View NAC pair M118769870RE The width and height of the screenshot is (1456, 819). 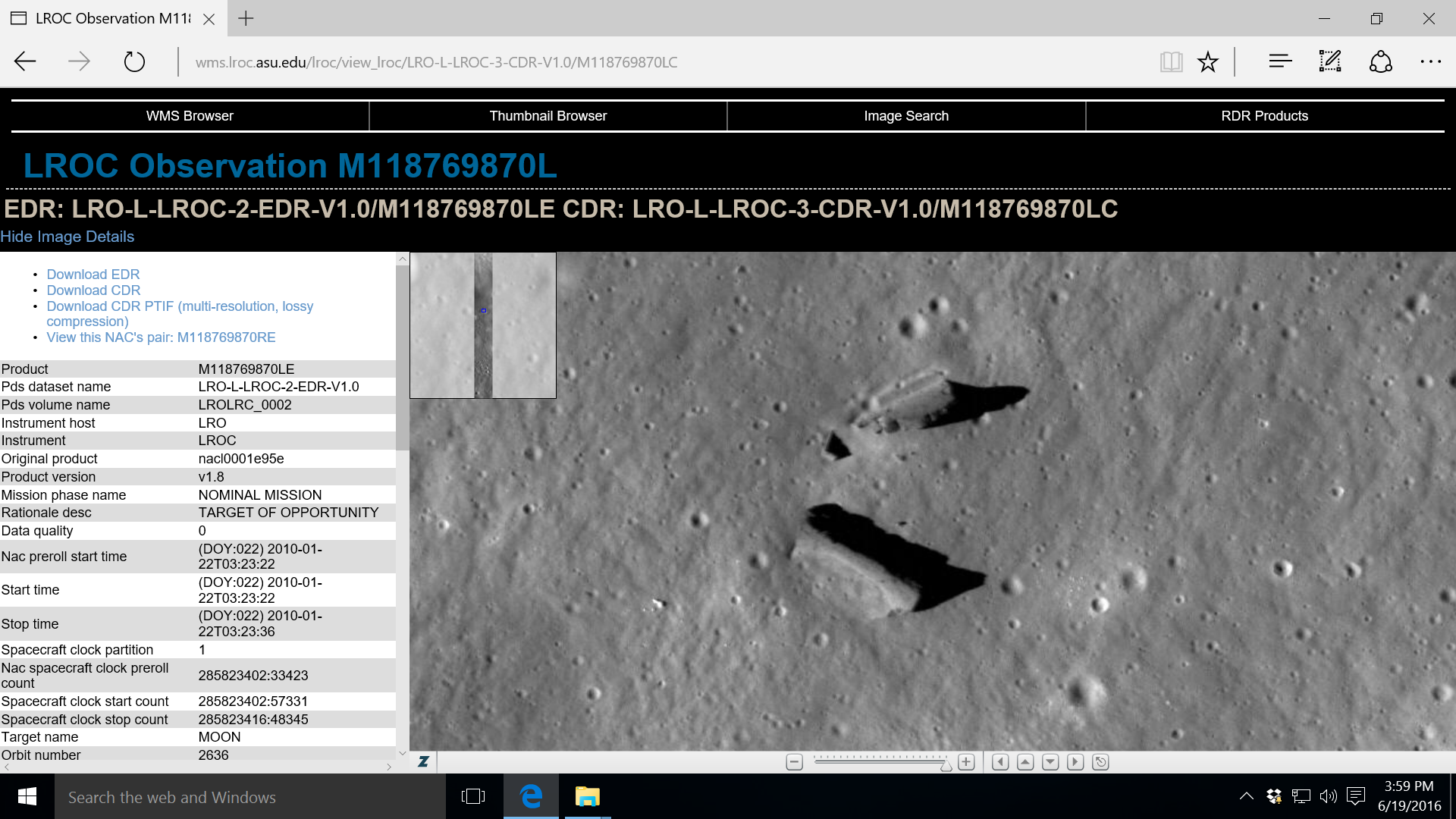[161, 337]
